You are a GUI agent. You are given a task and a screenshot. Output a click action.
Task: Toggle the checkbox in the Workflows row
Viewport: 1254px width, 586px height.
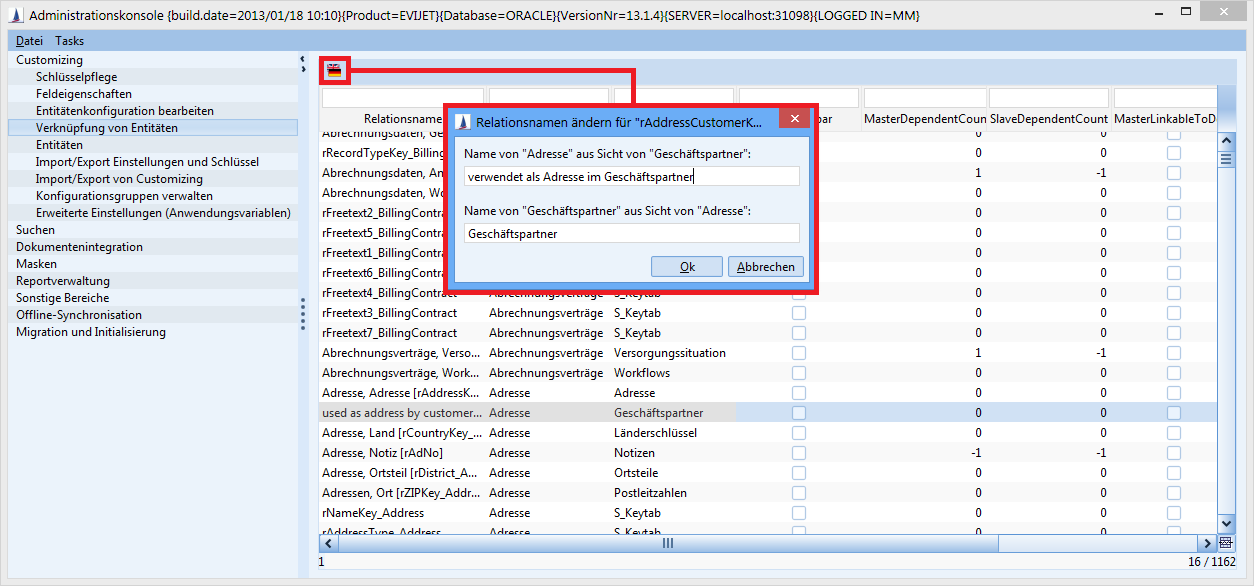coord(799,373)
